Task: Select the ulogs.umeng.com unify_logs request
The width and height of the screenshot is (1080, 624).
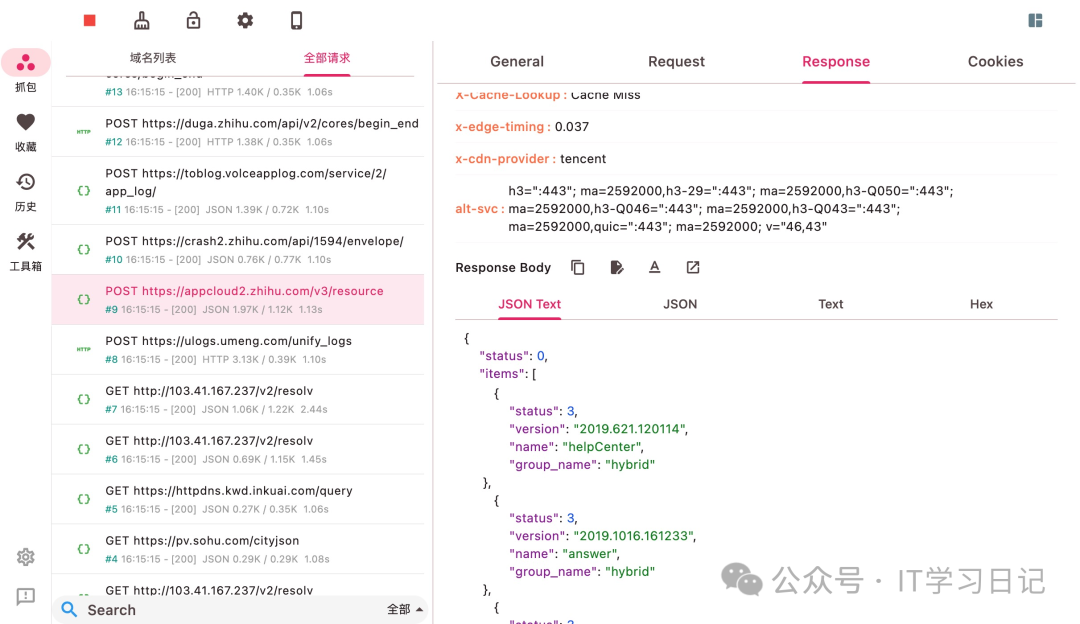Action: pos(238,349)
